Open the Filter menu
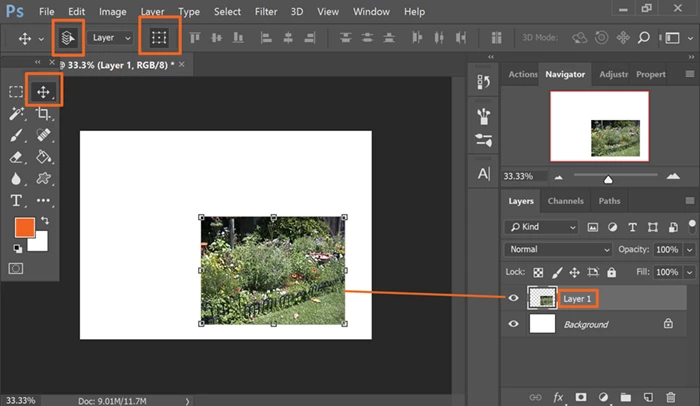This screenshot has width=700, height=406. (266, 12)
